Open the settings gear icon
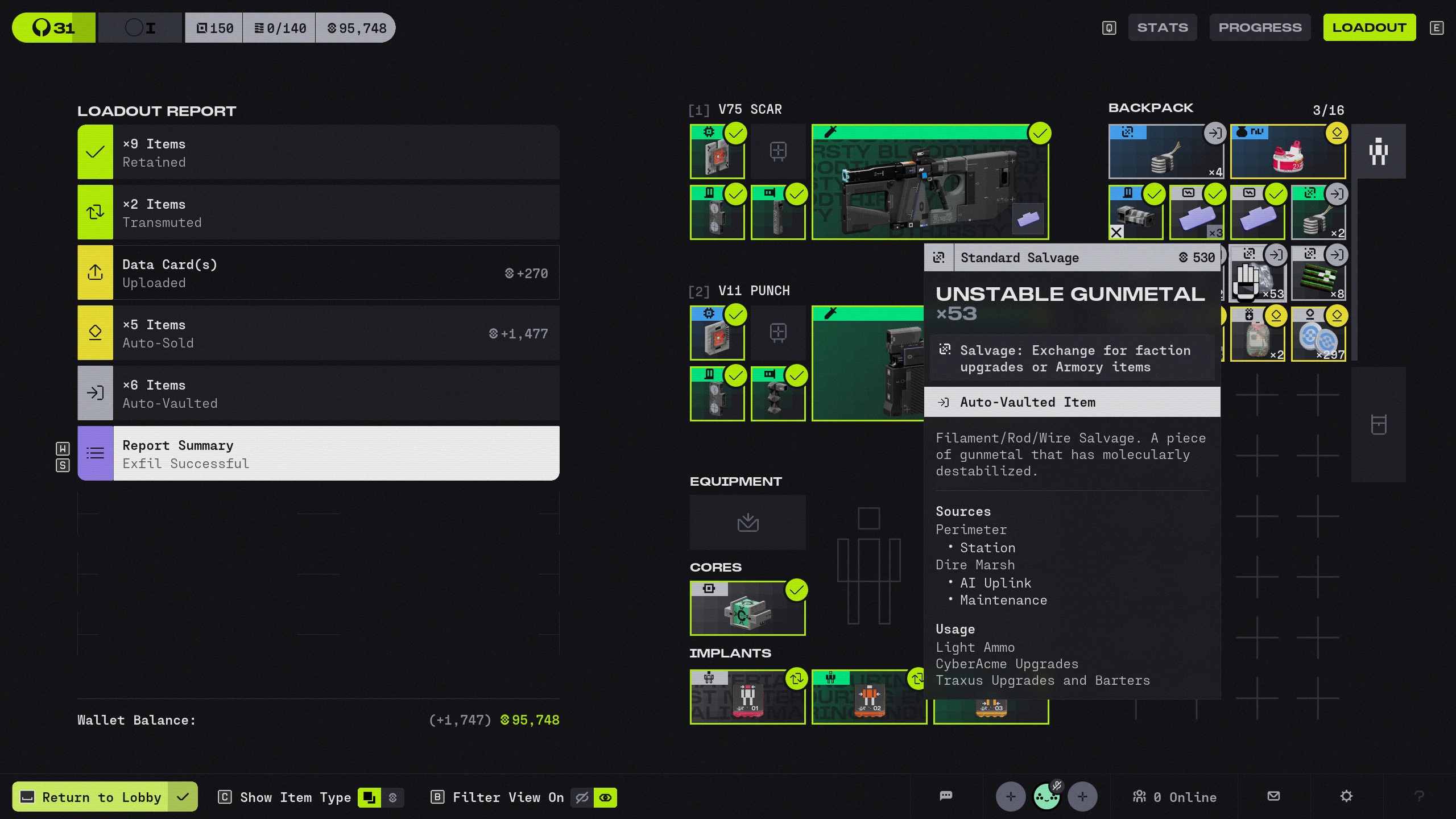The width and height of the screenshot is (1456, 819). point(1346,796)
